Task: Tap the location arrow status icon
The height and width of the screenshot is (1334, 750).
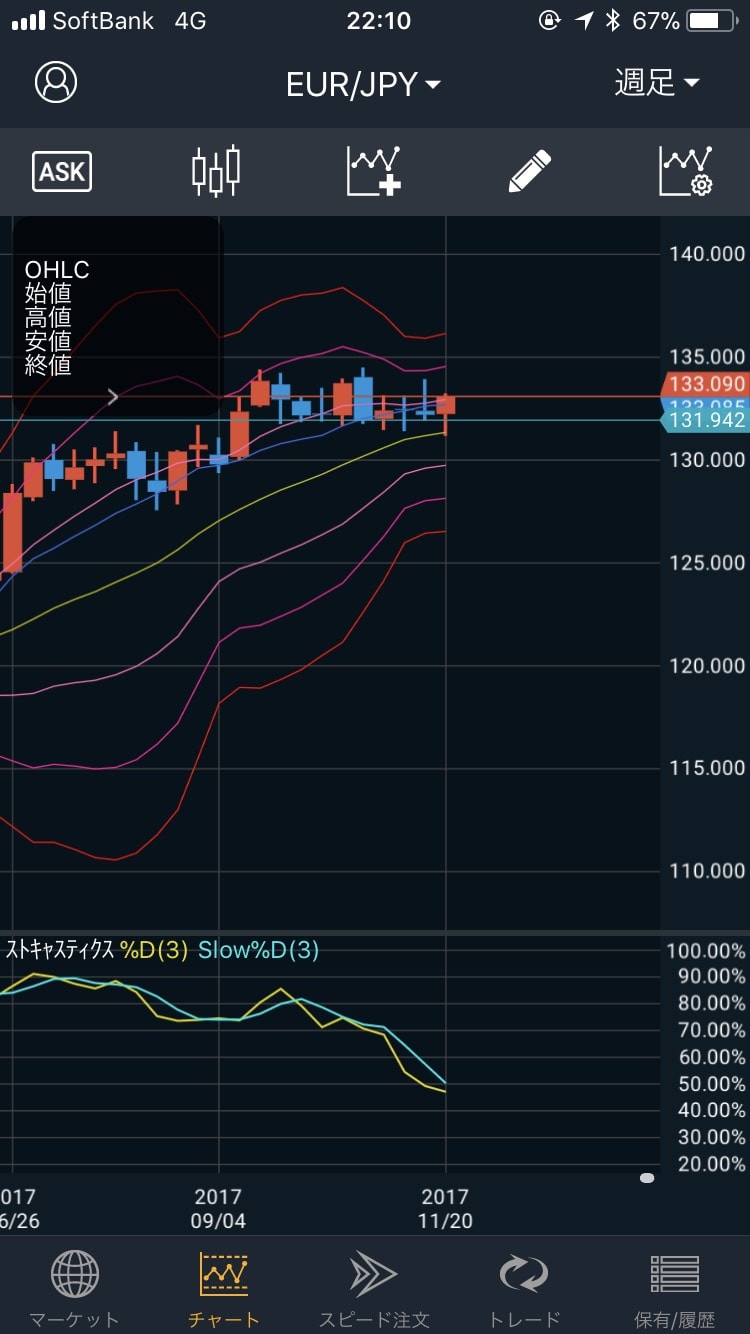Action: [584, 20]
